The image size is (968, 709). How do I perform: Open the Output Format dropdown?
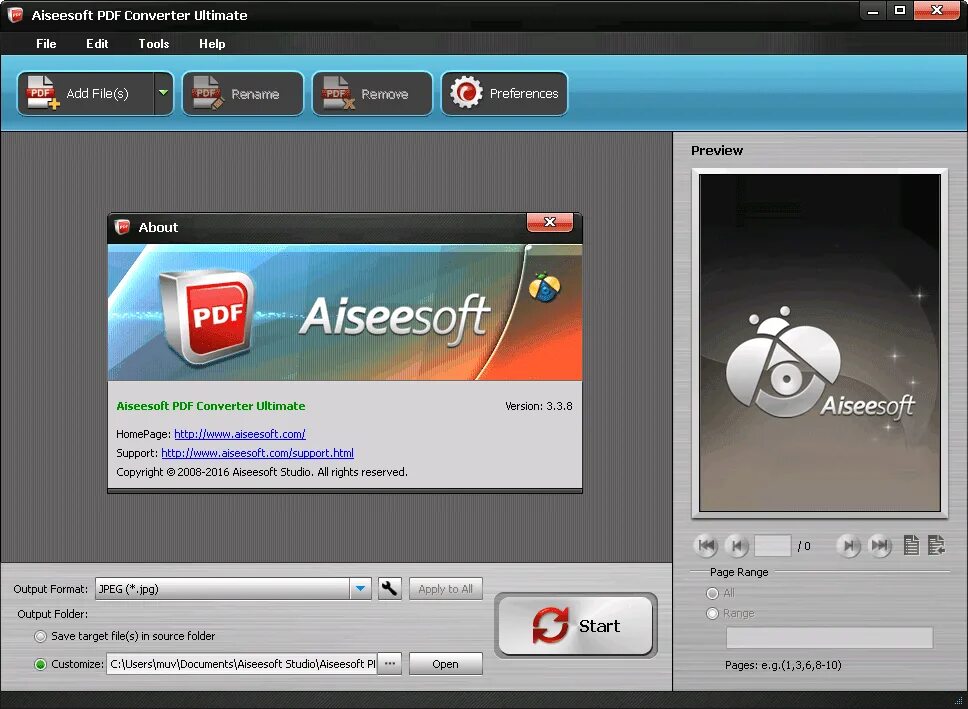360,588
